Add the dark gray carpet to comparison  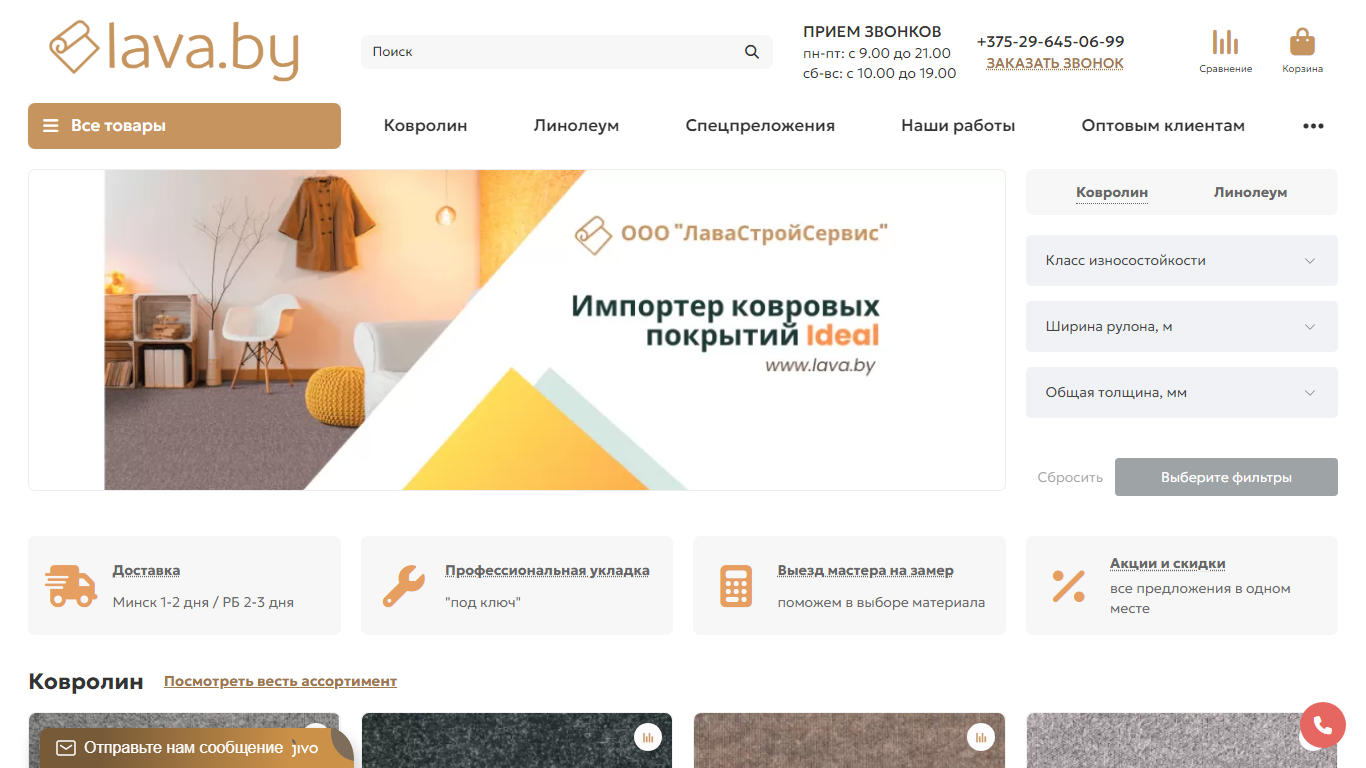[647, 738]
